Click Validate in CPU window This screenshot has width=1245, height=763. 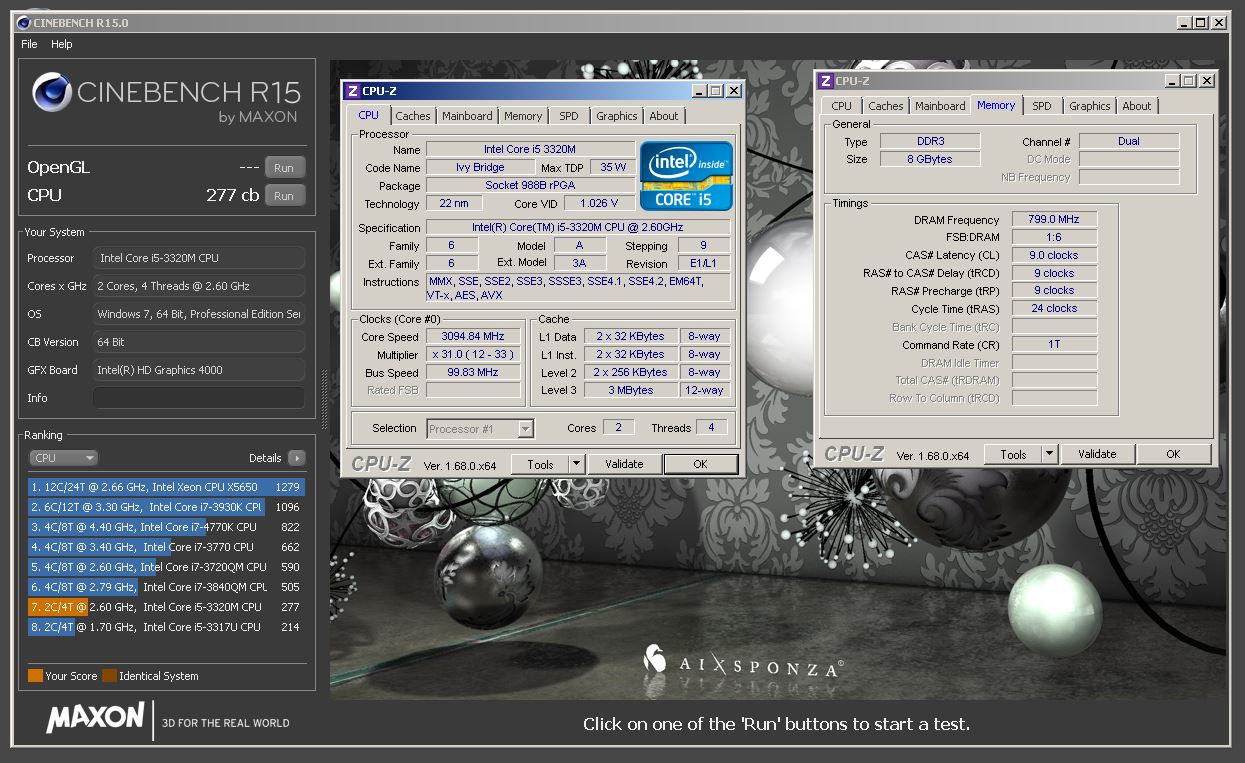point(624,464)
